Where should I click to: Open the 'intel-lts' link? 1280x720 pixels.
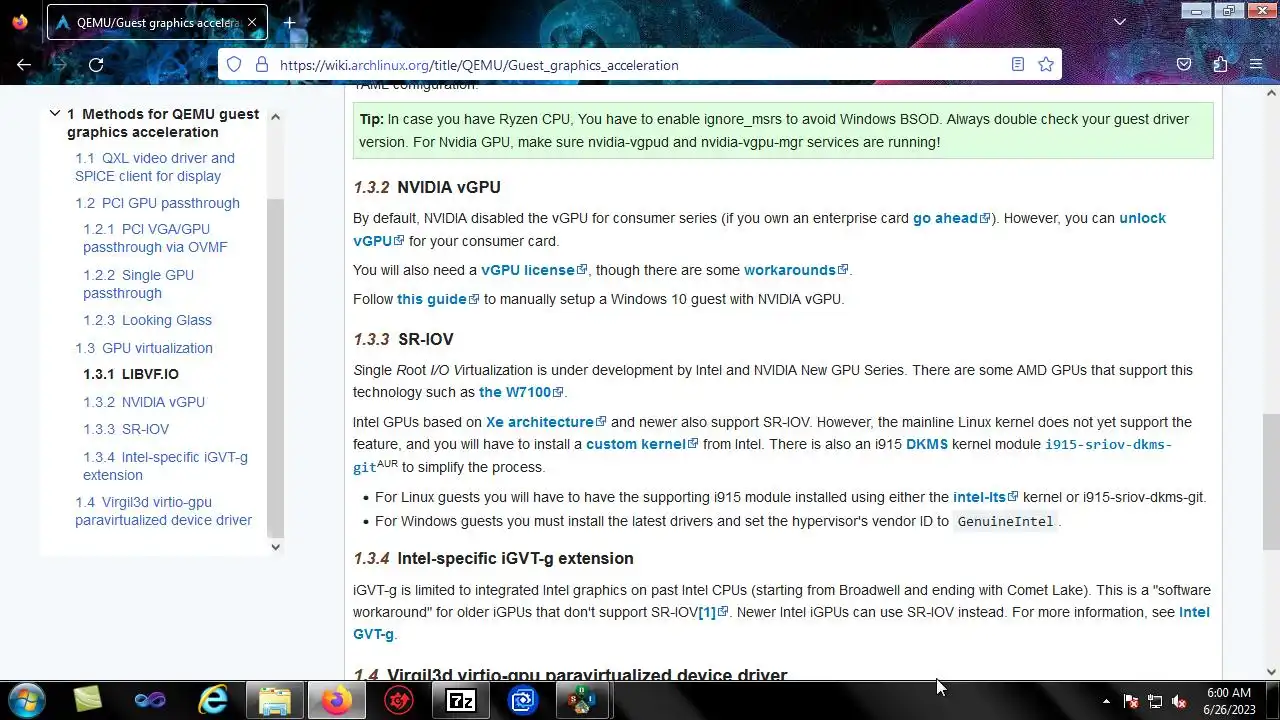pyautogui.click(x=985, y=497)
